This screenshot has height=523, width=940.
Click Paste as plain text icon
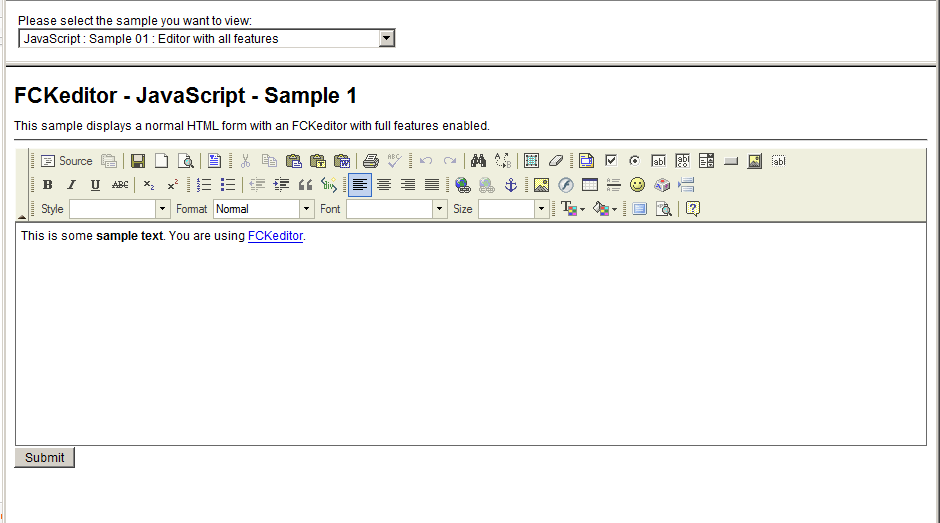(x=317, y=161)
